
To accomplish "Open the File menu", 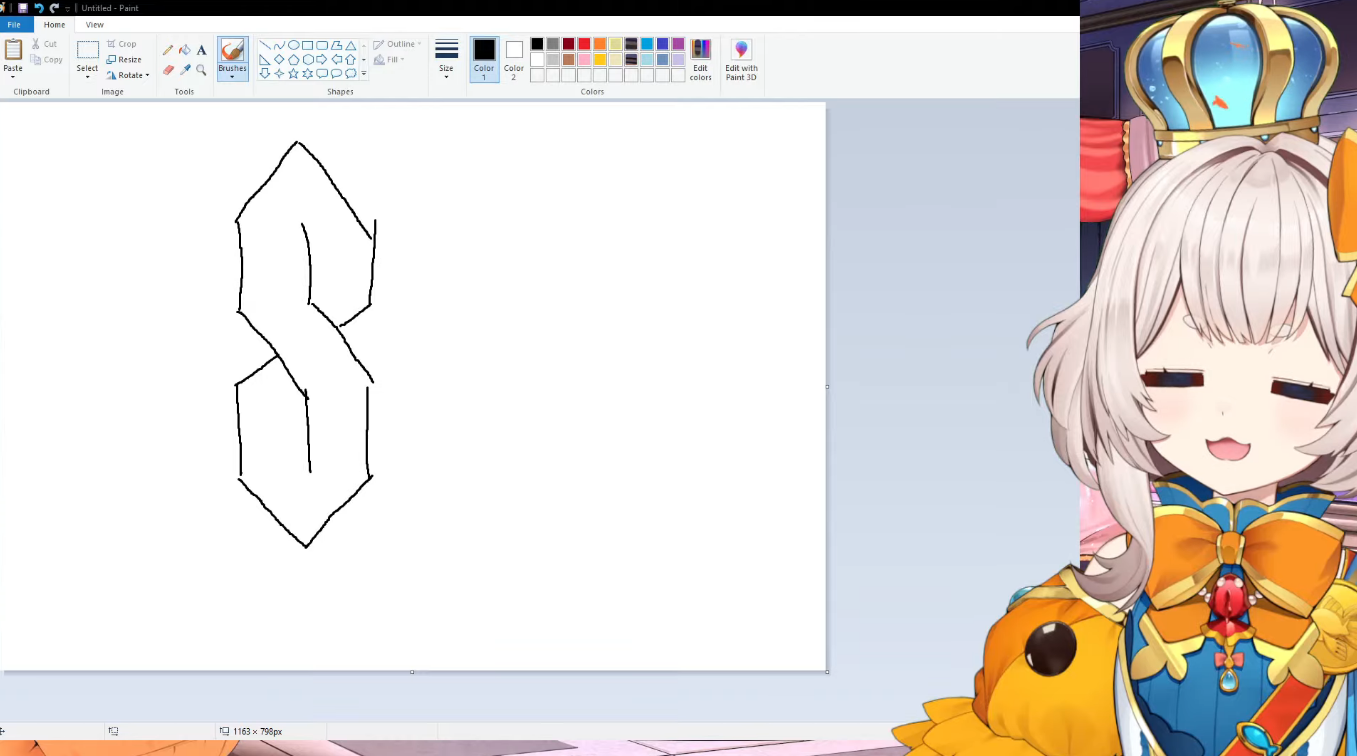I will click(x=14, y=24).
